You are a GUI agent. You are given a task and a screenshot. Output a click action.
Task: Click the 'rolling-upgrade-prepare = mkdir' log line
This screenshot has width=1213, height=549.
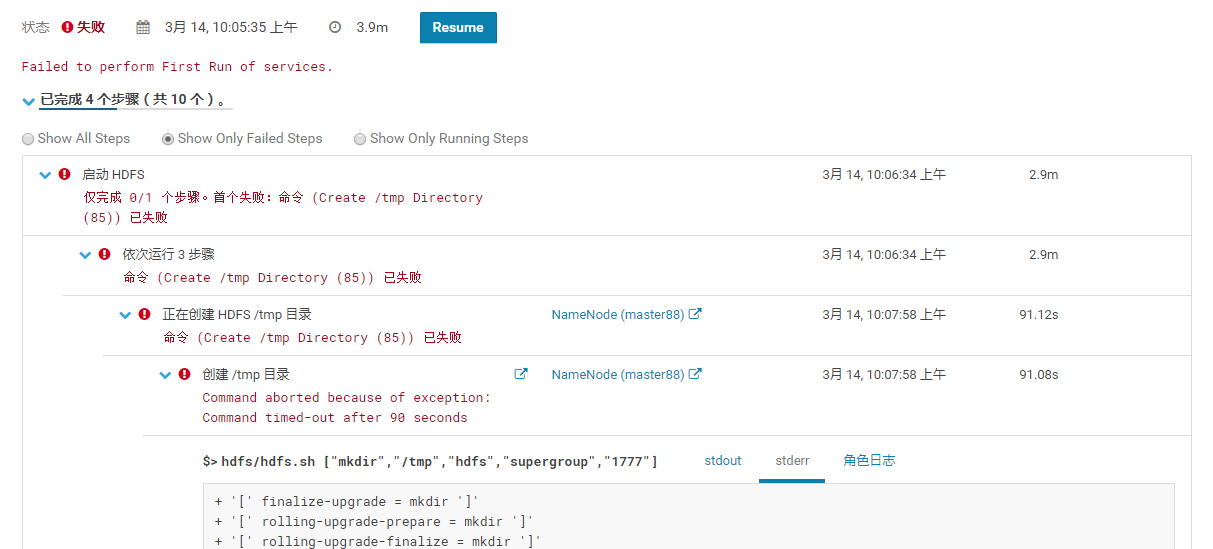[x=374, y=522]
